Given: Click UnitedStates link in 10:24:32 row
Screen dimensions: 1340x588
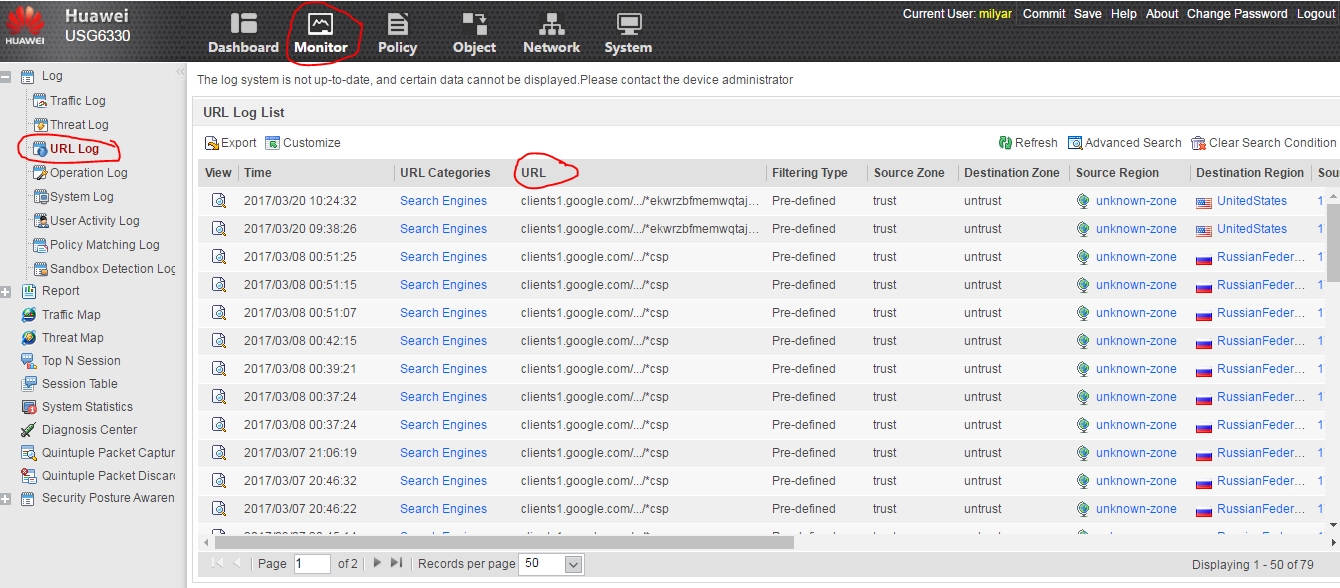Looking at the screenshot, I should 1252,201.
